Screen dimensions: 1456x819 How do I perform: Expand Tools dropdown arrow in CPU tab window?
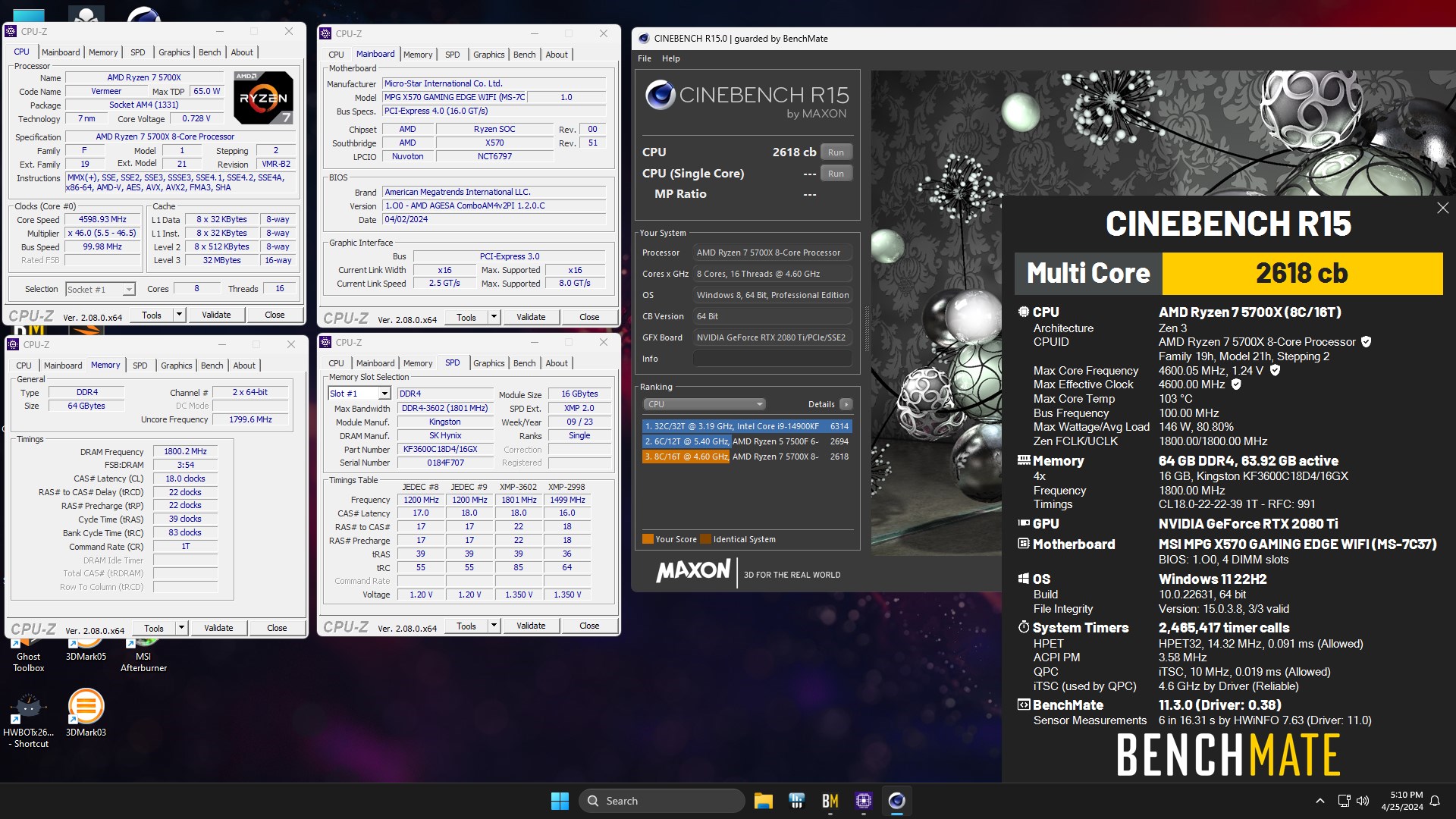tap(179, 315)
